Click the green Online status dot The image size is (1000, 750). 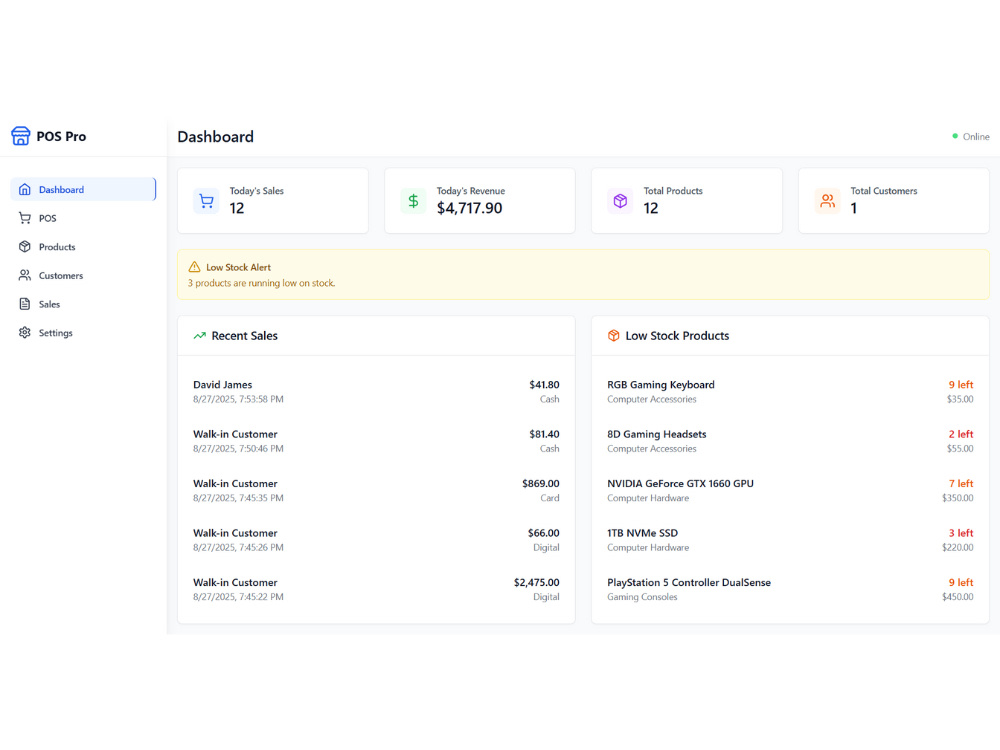point(955,136)
